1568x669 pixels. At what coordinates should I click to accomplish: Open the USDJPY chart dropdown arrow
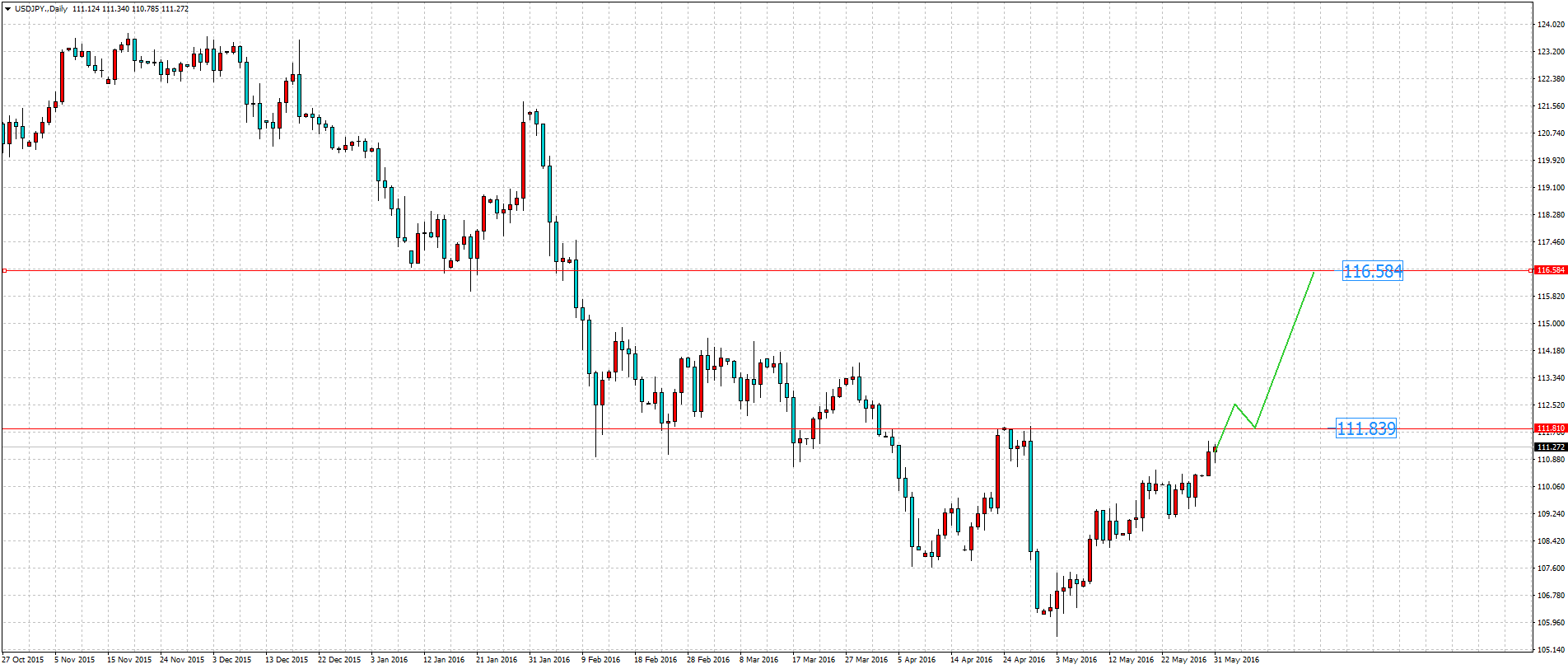(7, 9)
